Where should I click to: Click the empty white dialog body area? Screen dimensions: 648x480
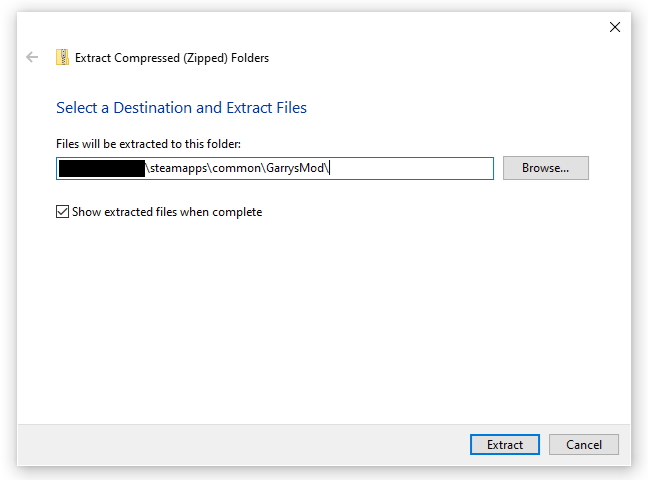pos(320,320)
